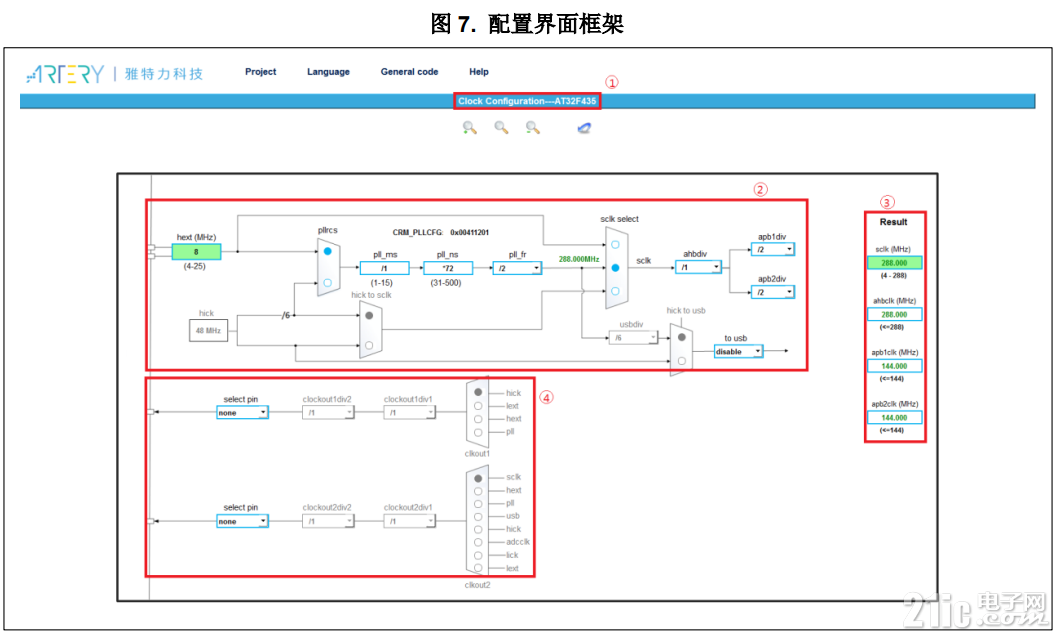
Task: Select the middle sclk select radio (PLL)
Action: pos(615,268)
